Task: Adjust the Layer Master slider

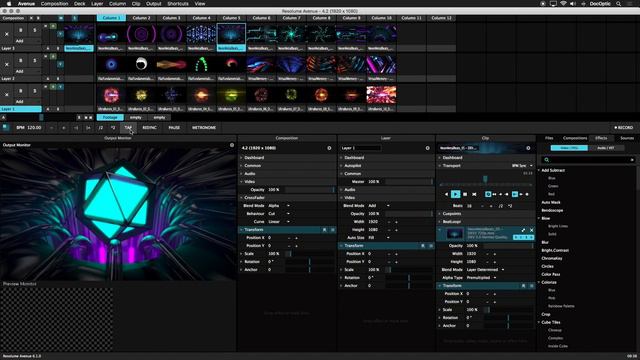Action: [x=408, y=182]
